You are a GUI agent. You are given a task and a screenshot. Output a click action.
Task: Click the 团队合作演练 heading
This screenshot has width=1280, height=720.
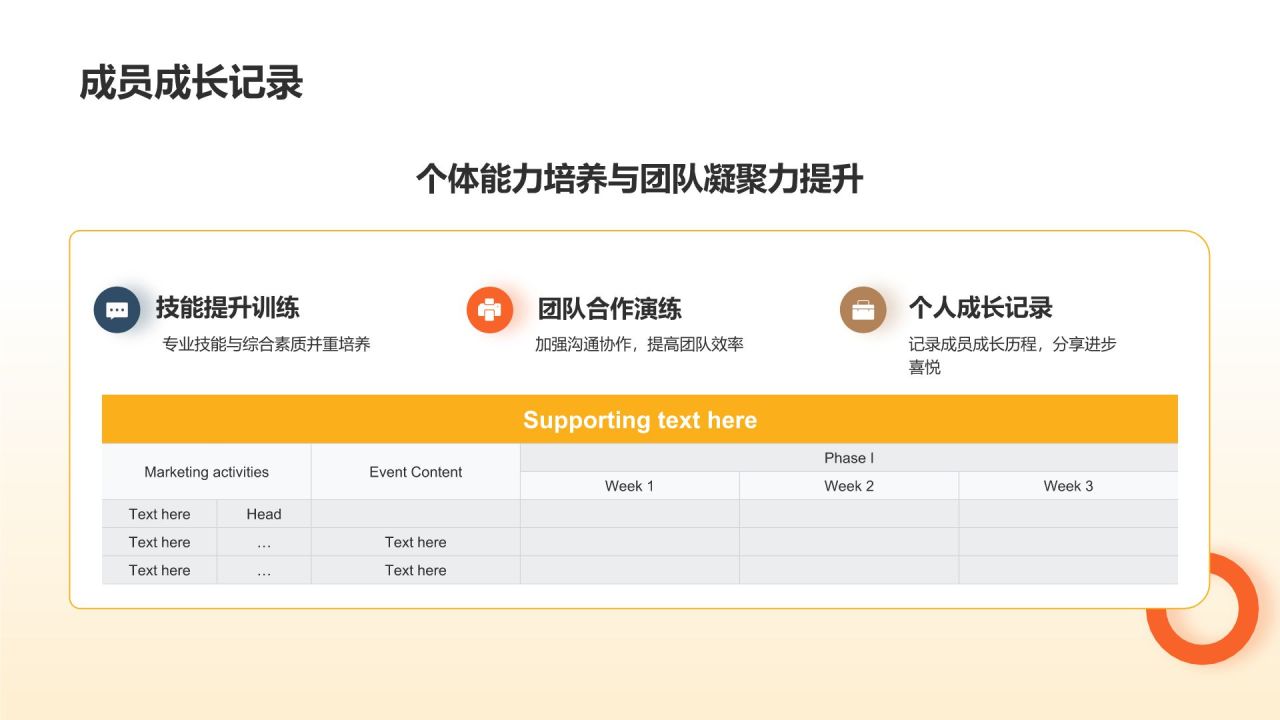[x=609, y=309]
